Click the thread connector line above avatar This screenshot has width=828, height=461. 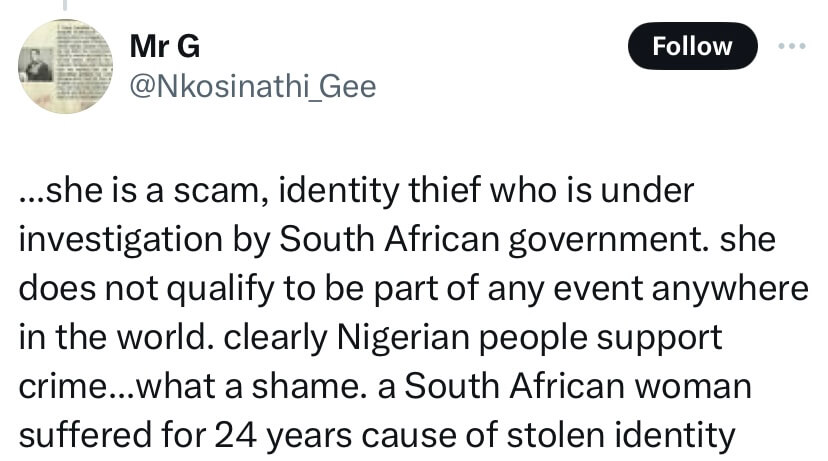pyautogui.click(x=65, y=5)
